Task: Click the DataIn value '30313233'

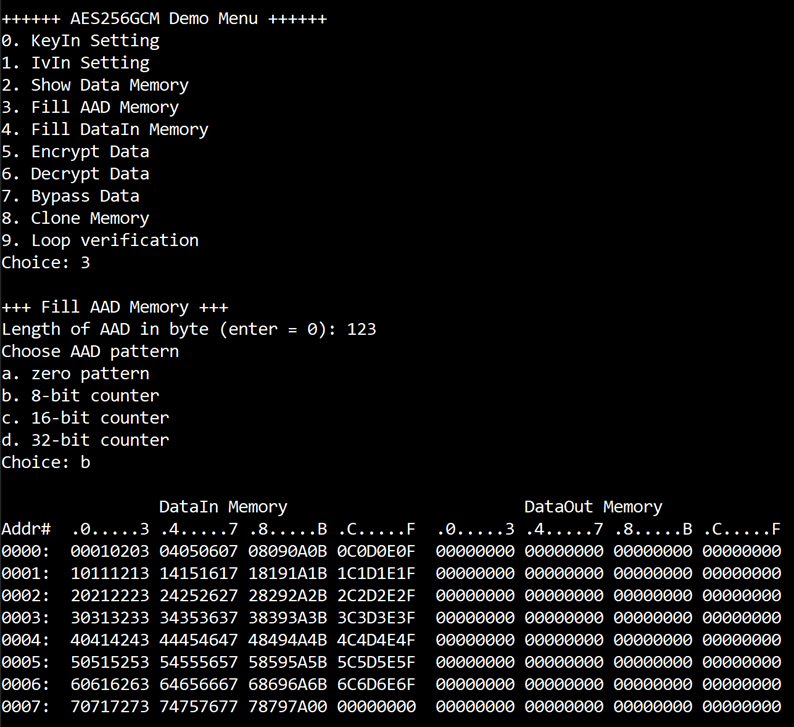Action: (x=110, y=618)
